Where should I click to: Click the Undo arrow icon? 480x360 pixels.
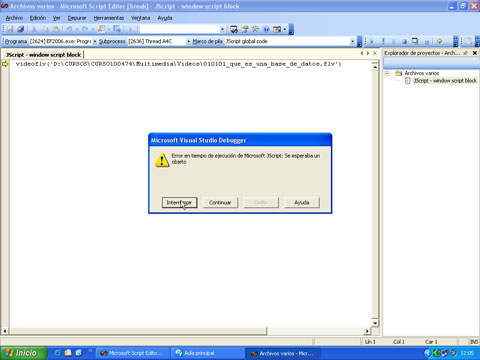point(69,29)
